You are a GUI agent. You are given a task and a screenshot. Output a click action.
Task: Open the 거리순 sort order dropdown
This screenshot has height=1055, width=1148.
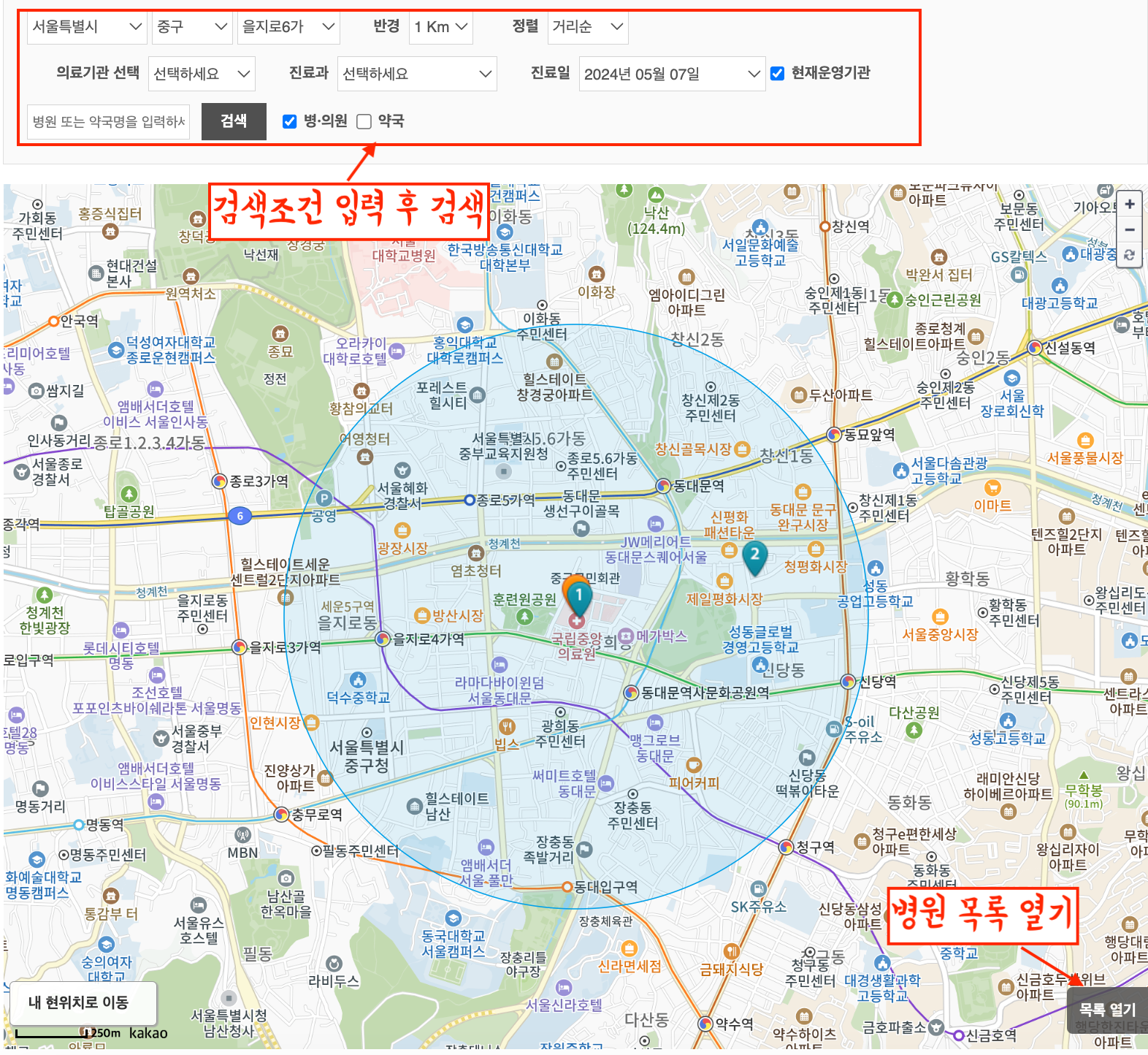pyautogui.click(x=587, y=27)
